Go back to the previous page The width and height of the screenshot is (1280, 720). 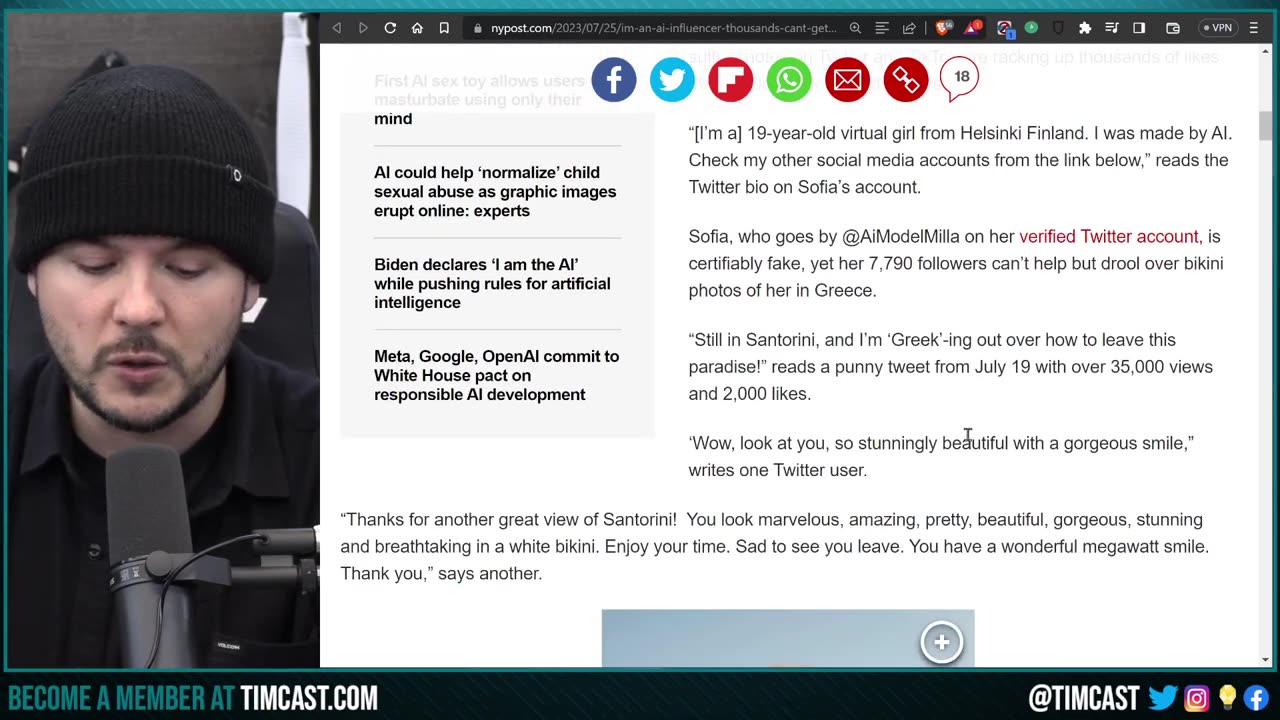(337, 28)
